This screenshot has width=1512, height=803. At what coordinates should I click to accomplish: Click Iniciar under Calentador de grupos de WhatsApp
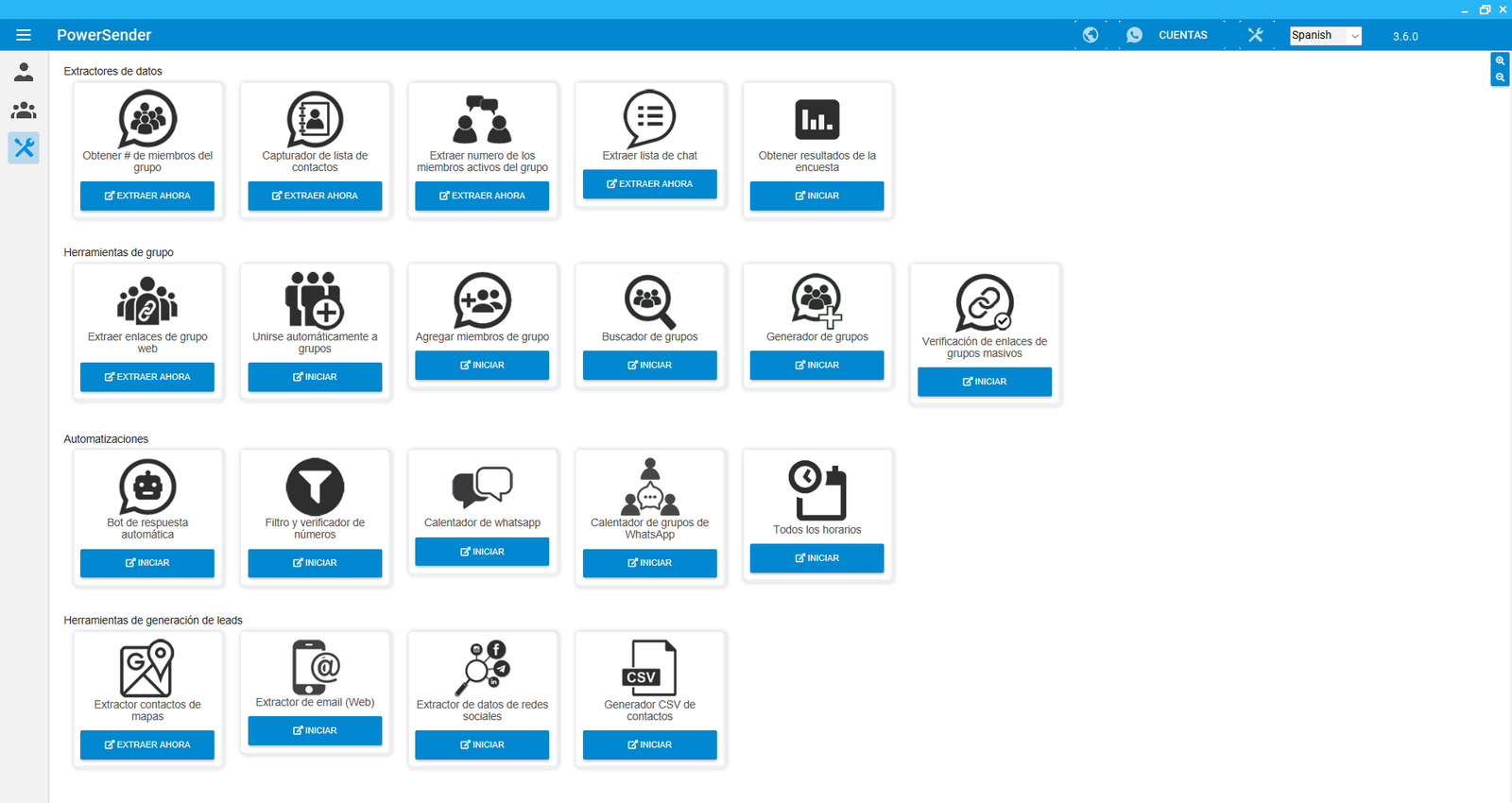pos(650,563)
